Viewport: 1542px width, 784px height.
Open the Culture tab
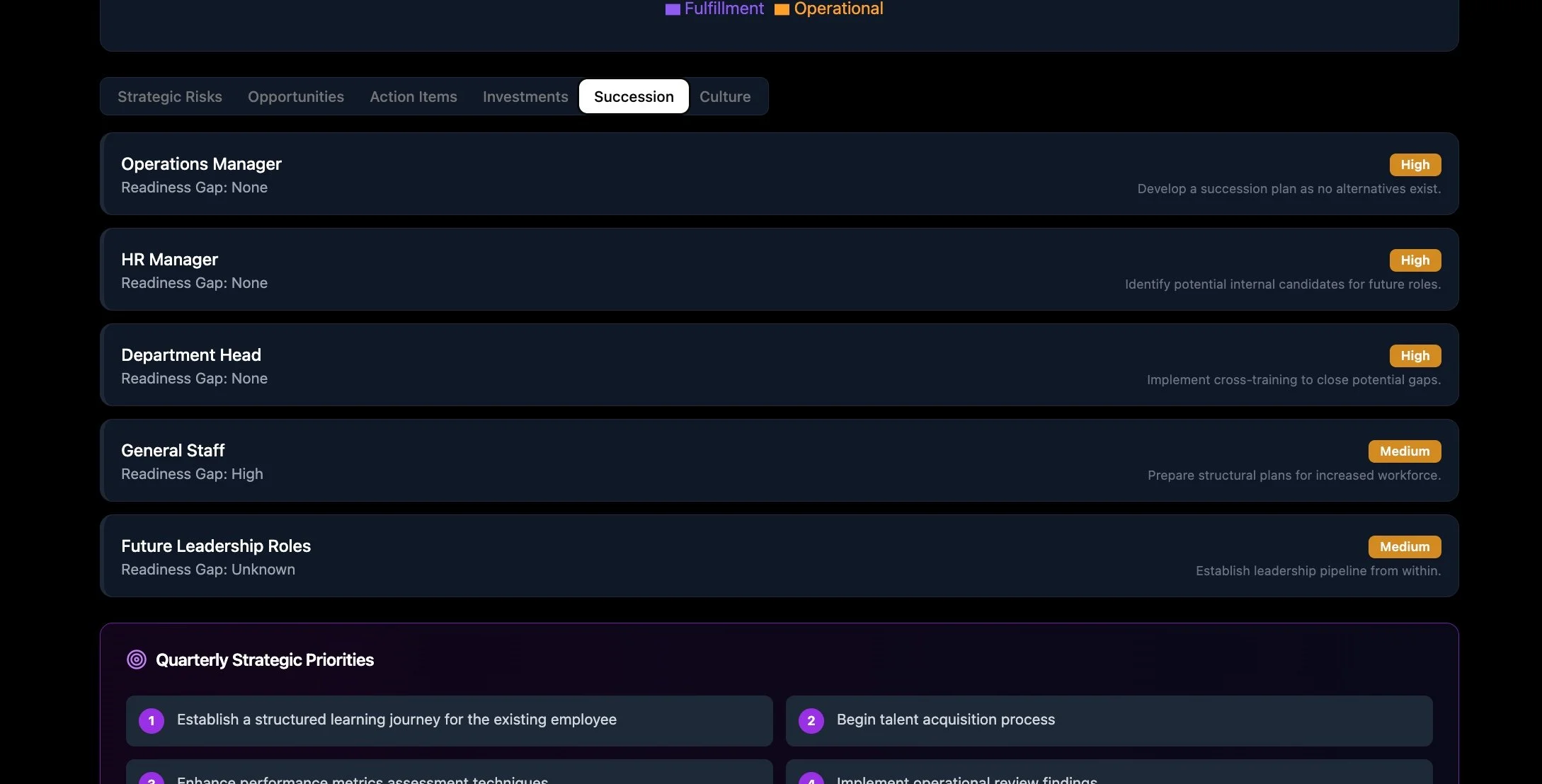(725, 96)
